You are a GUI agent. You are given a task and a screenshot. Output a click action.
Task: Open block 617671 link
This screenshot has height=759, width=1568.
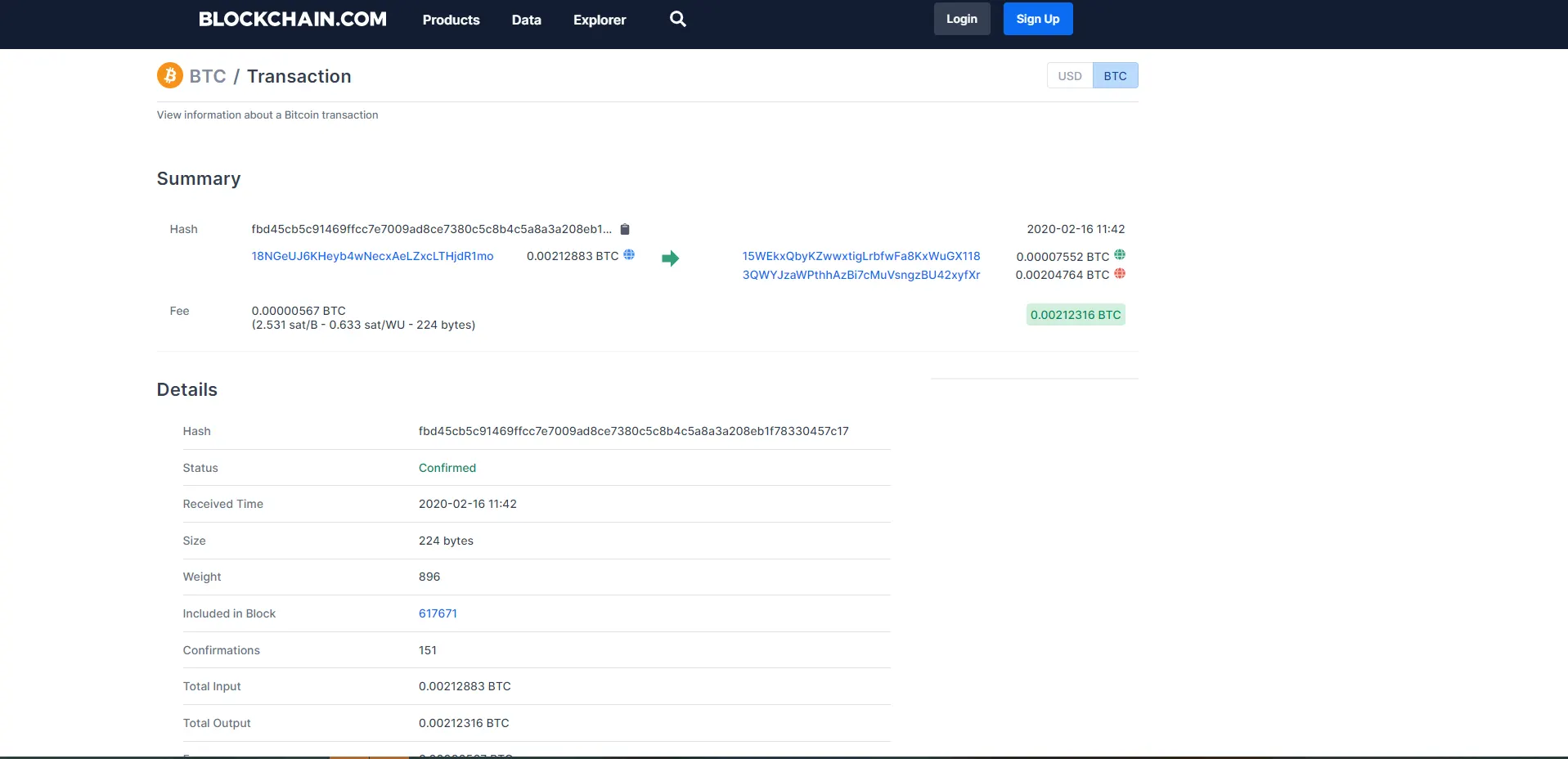[438, 613]
